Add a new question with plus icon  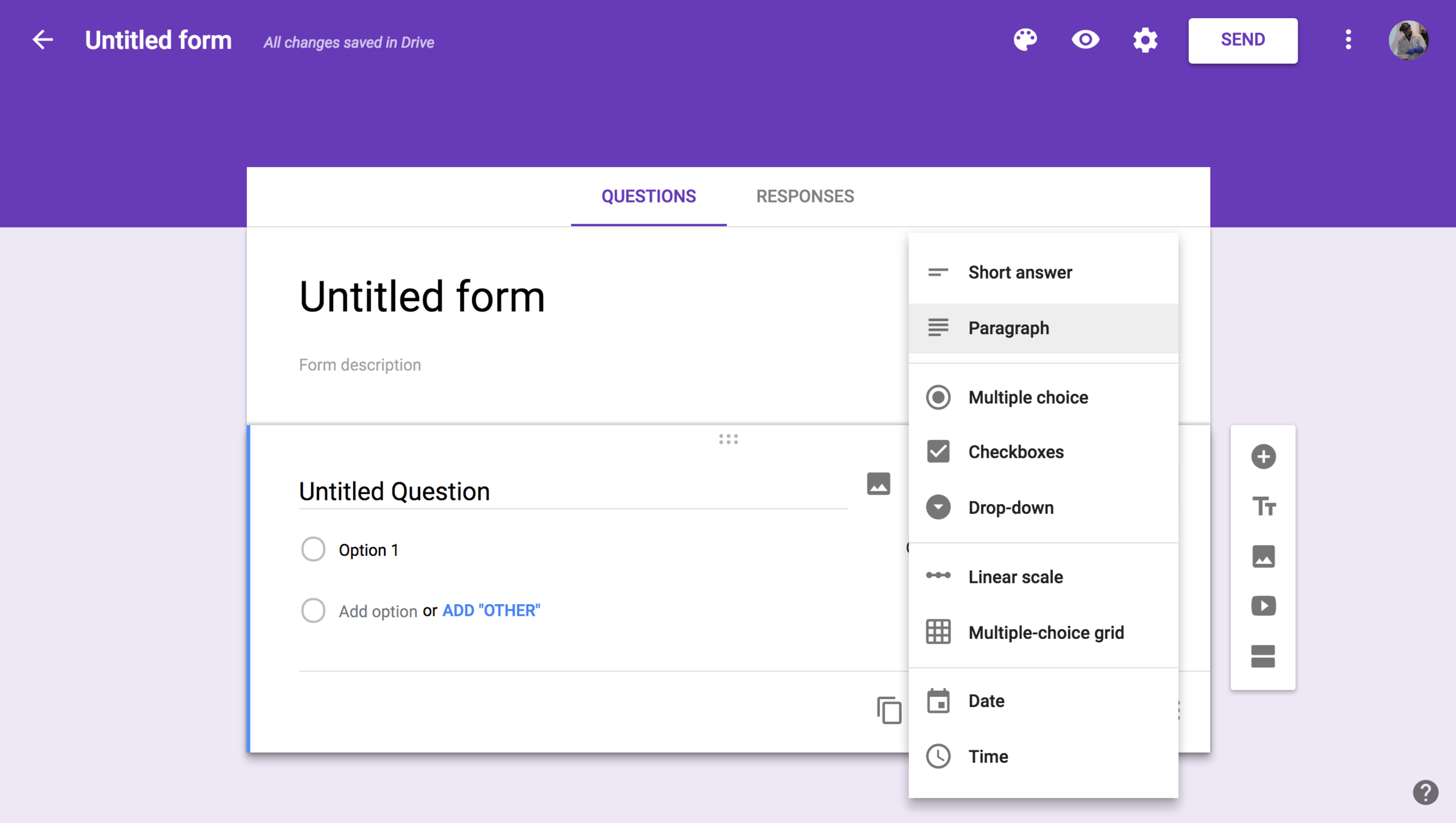pyautogui.click(x=1263, y=457)
